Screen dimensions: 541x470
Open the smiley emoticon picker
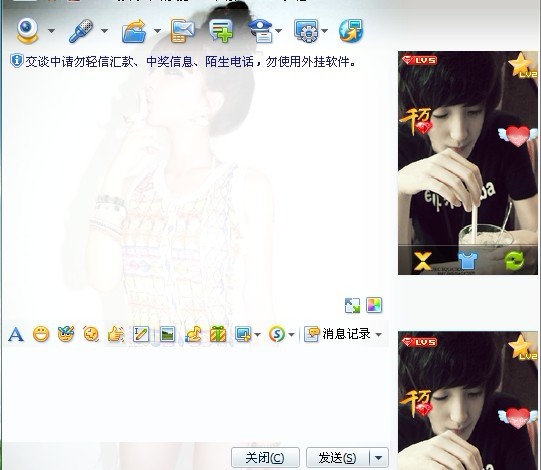(41, 334)
